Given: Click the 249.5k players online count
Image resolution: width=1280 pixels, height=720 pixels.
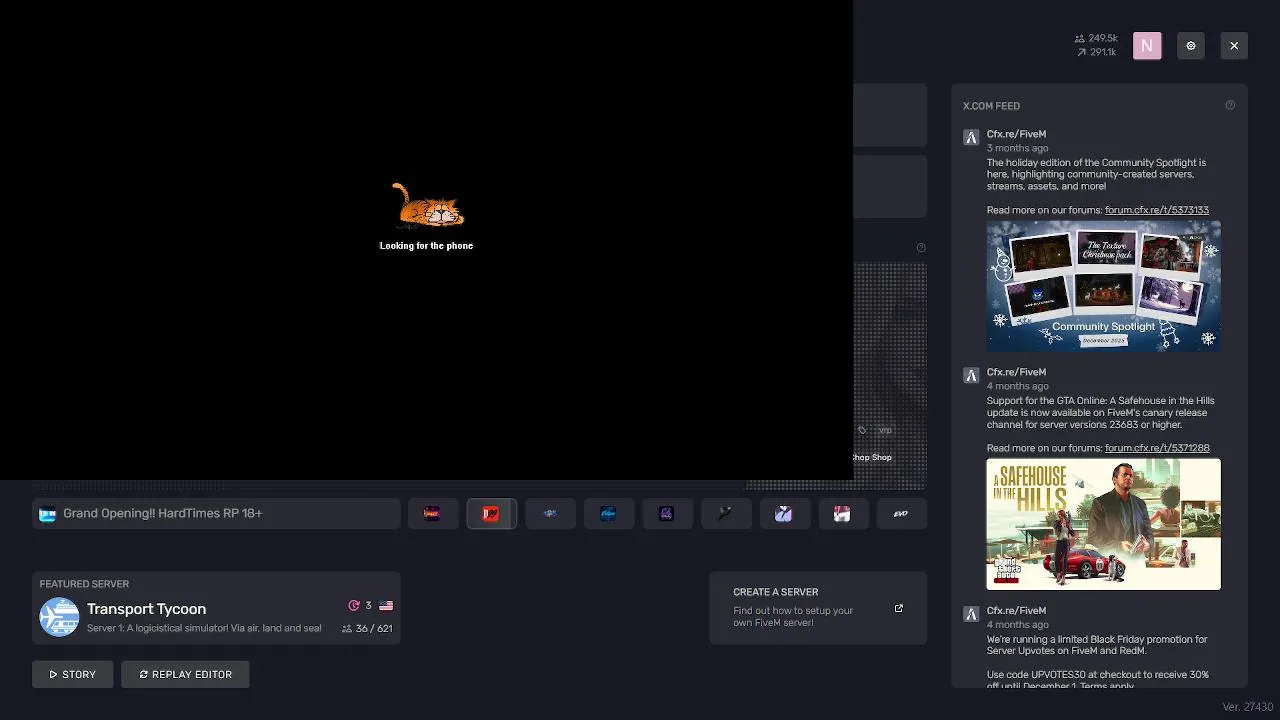Looking at the screenshot, I should click(1096, 38).
